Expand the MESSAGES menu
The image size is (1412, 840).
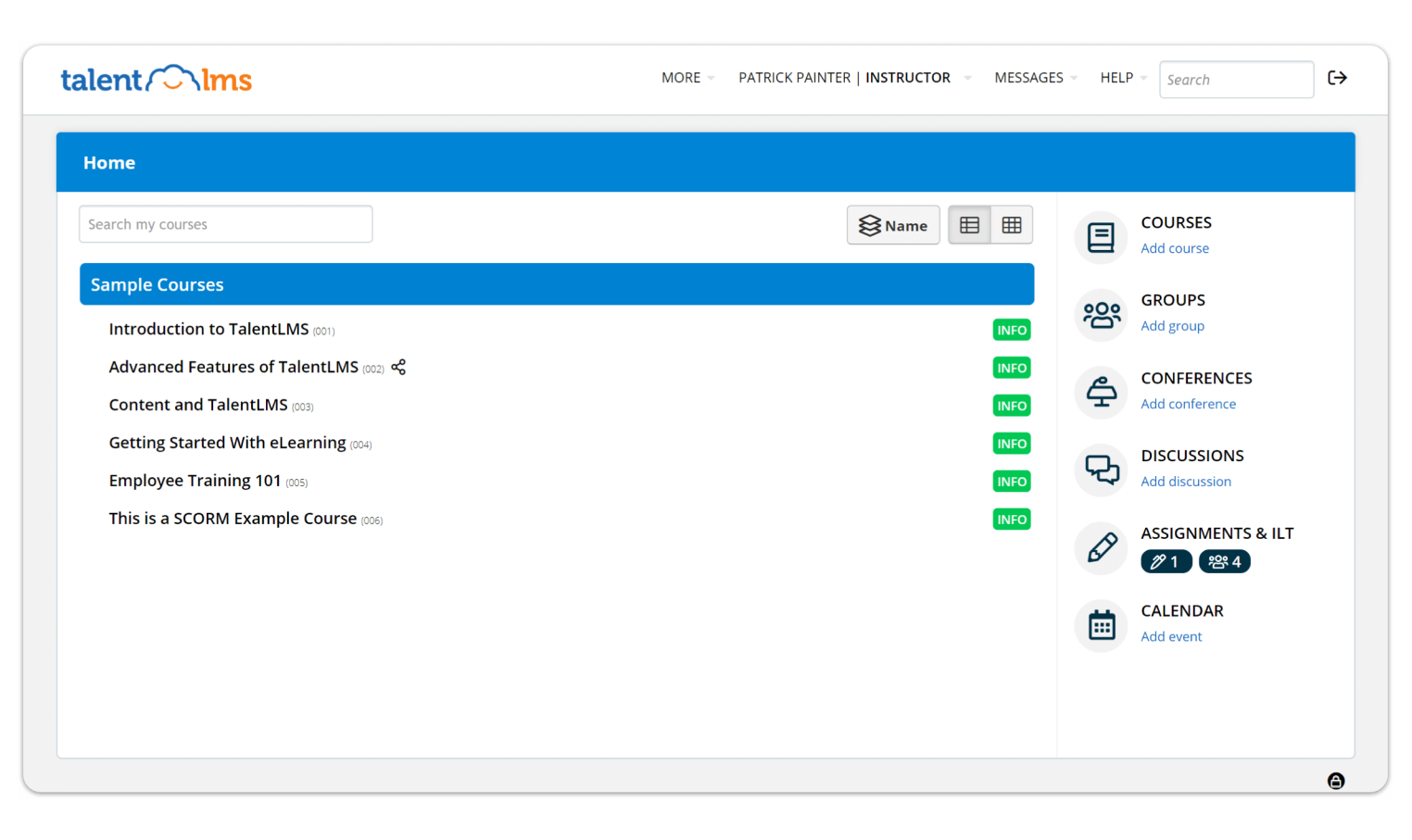pyautogui.click(x=1036, y=78)
